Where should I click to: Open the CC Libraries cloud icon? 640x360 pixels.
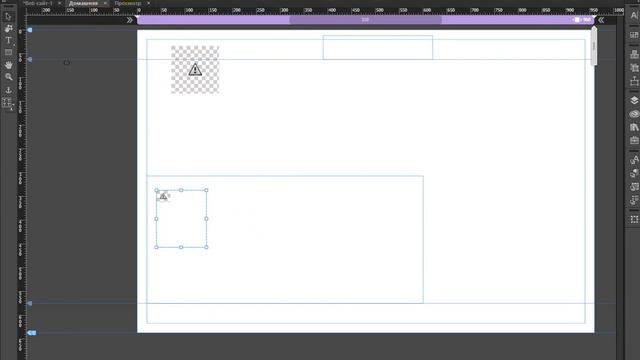click(634, 114)
